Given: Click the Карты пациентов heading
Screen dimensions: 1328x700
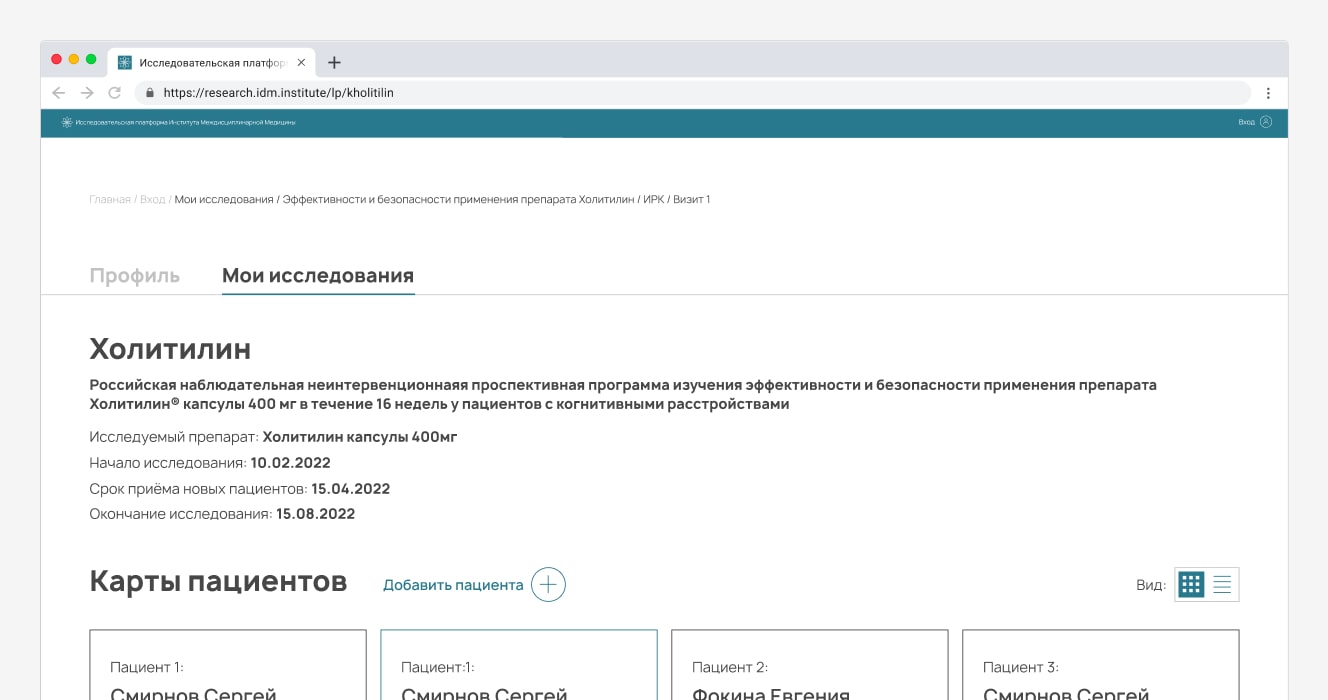Looking at the screenshot, I should pos(218,581).
